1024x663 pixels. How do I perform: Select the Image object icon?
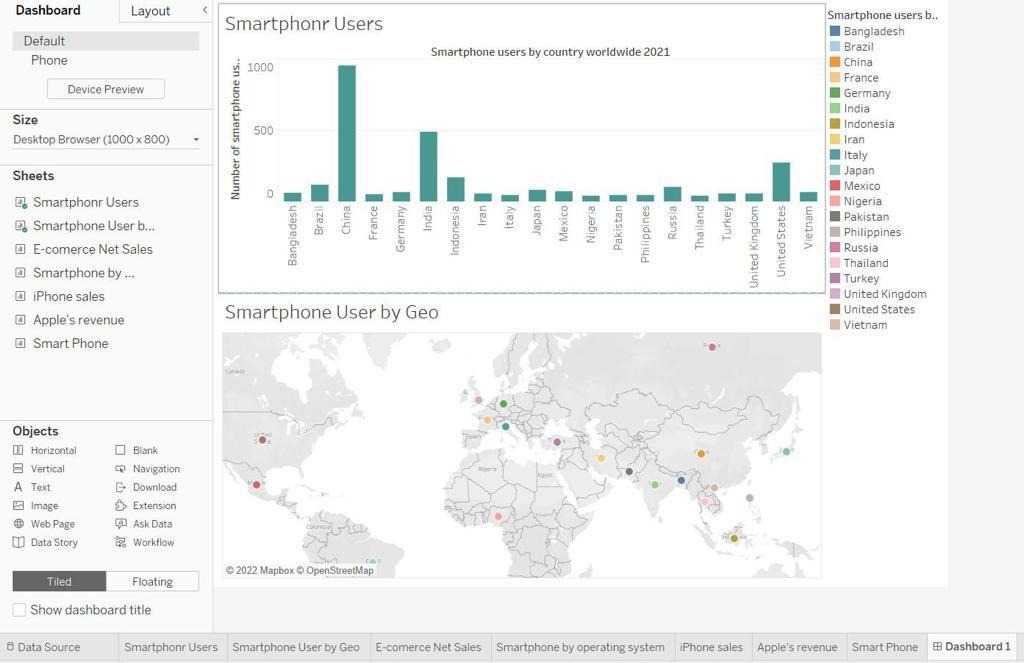coord(18,506)
